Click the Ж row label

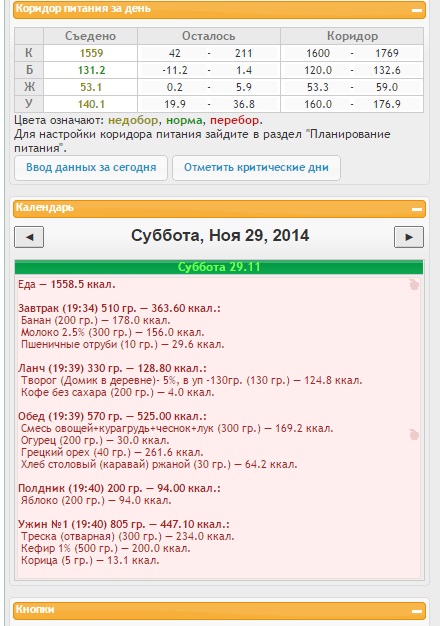coord(29,87)
